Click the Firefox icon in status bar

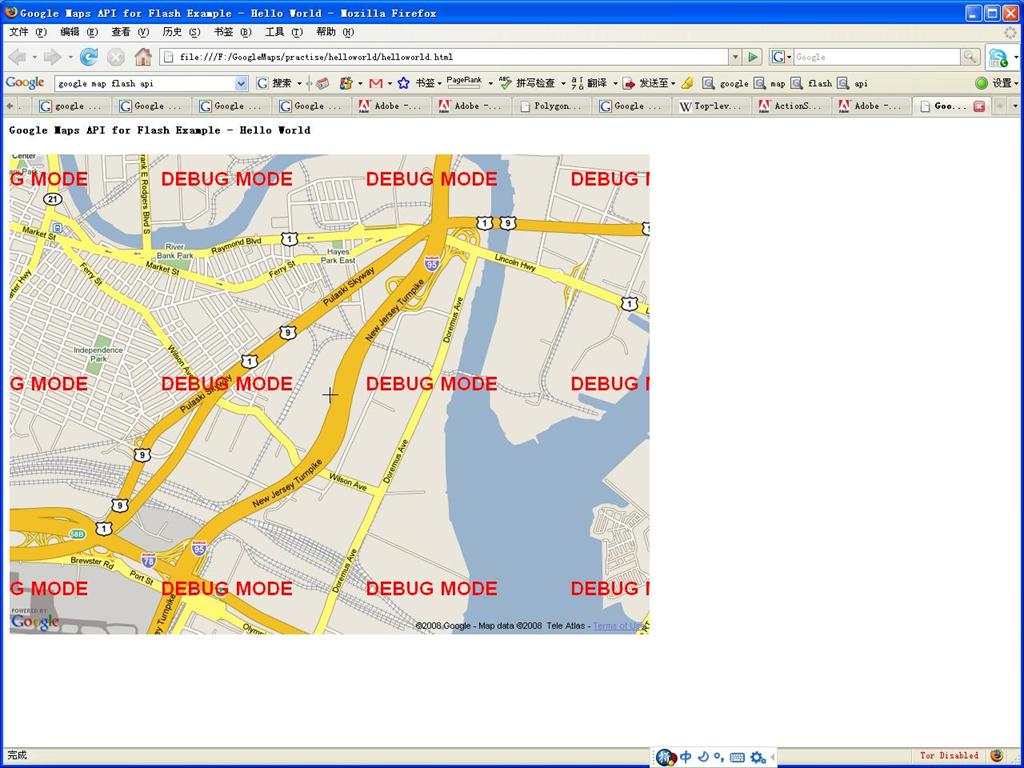coord(996,756)
